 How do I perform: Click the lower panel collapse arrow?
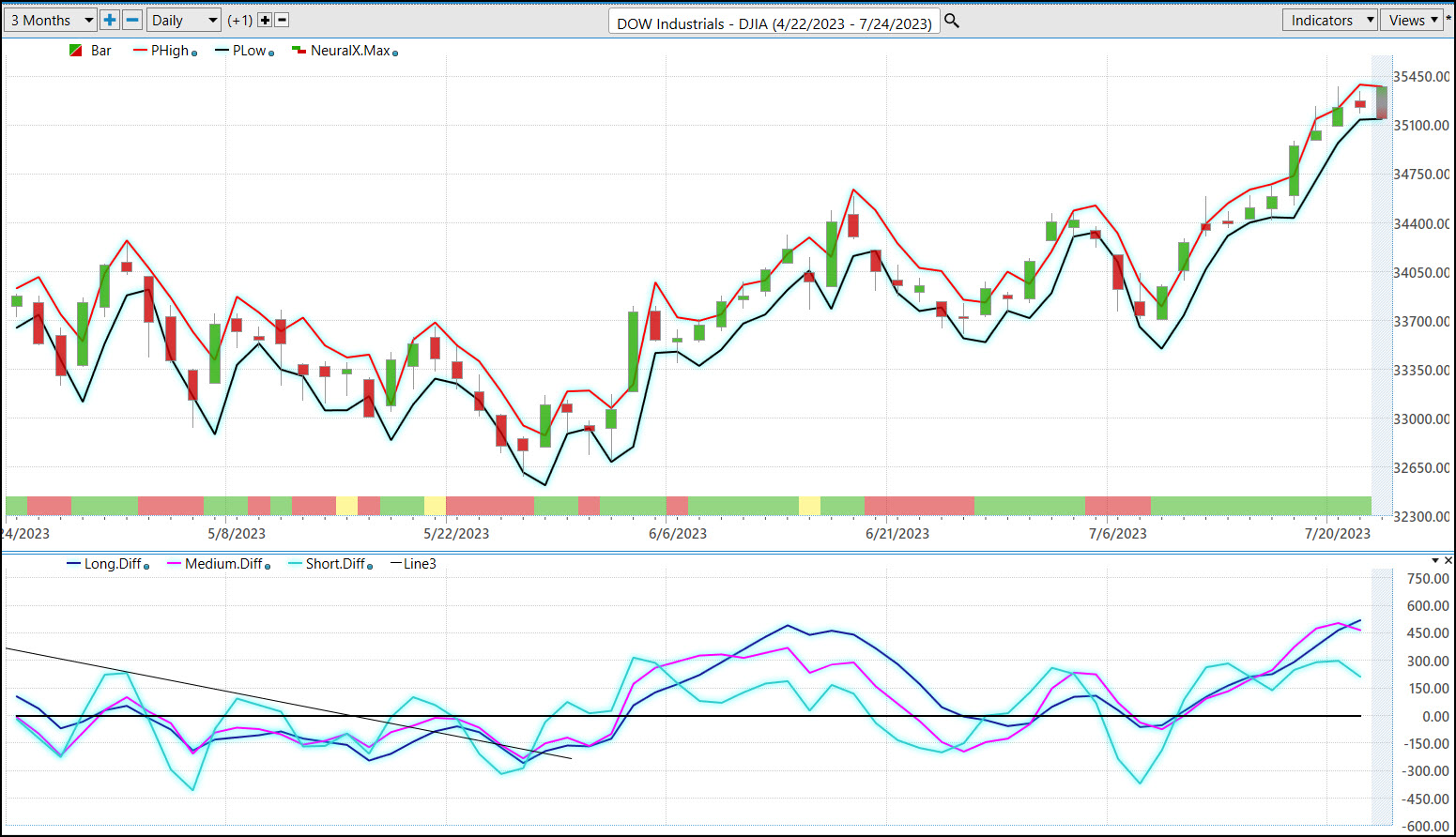tap(1434, 560)
